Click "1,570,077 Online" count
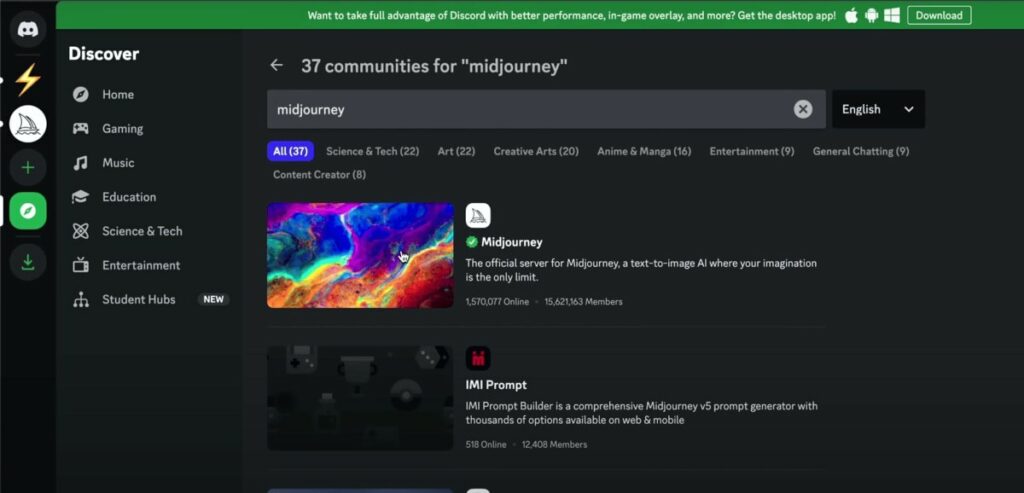 click(497, 302)
